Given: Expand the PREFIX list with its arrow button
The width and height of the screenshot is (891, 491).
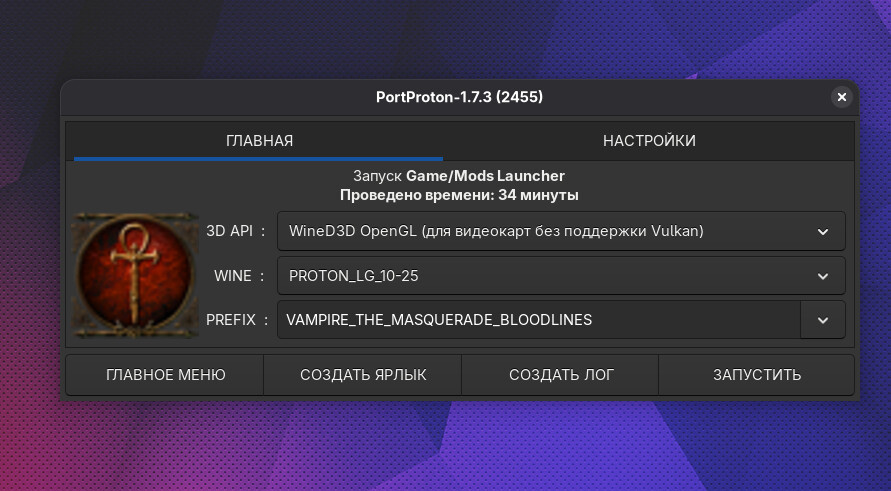Looking at the screenshot, I should pos(822,320).
